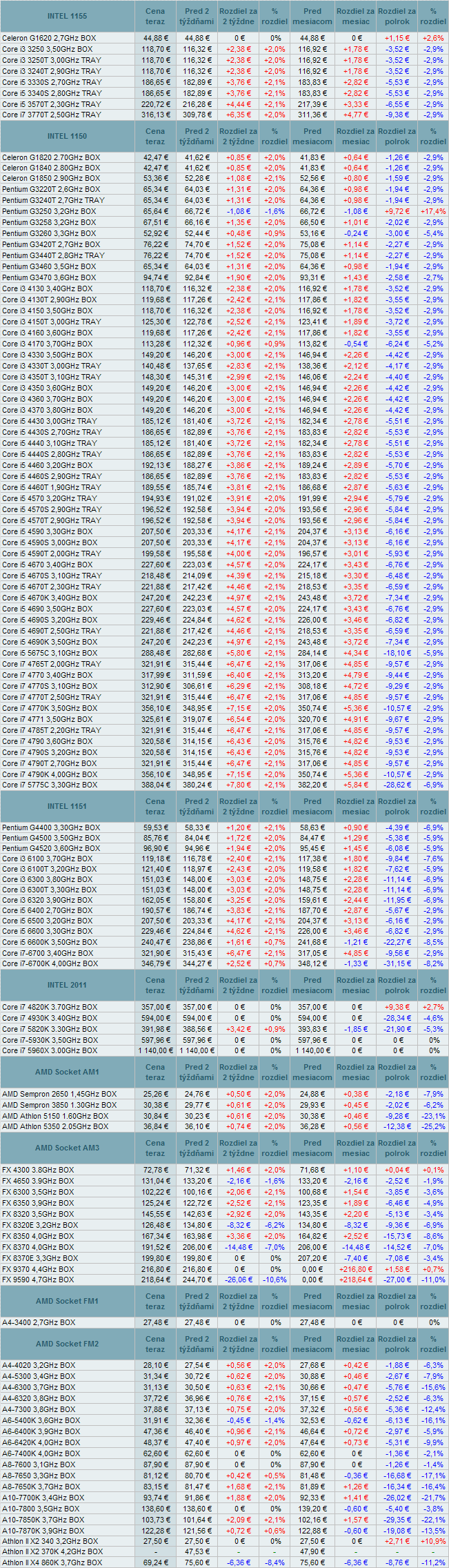Select "Core i7 3770T 2,50GHz TRAY" row name

coord(52,115)
